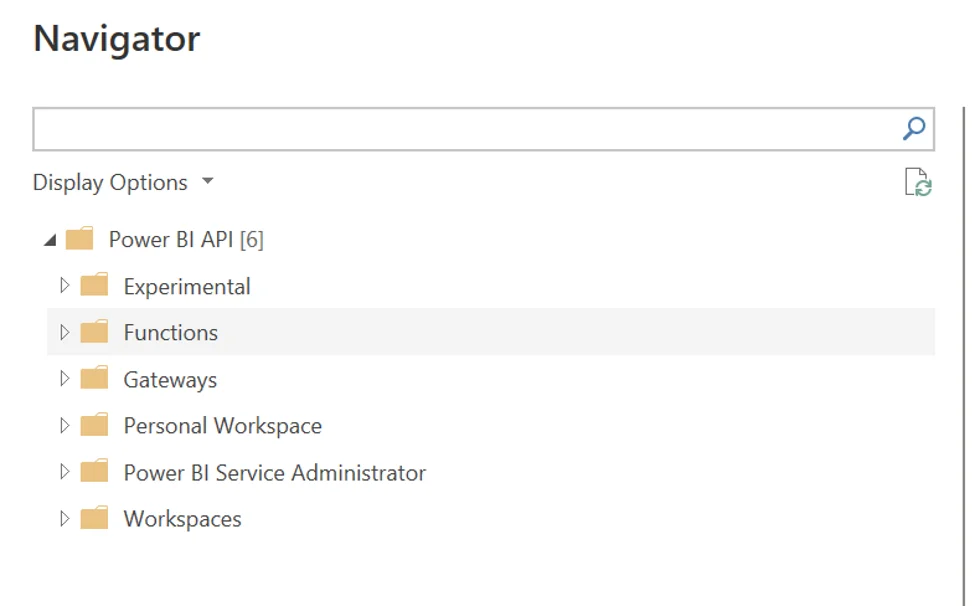Expand the Experimental folder arrow

(65, 286)
